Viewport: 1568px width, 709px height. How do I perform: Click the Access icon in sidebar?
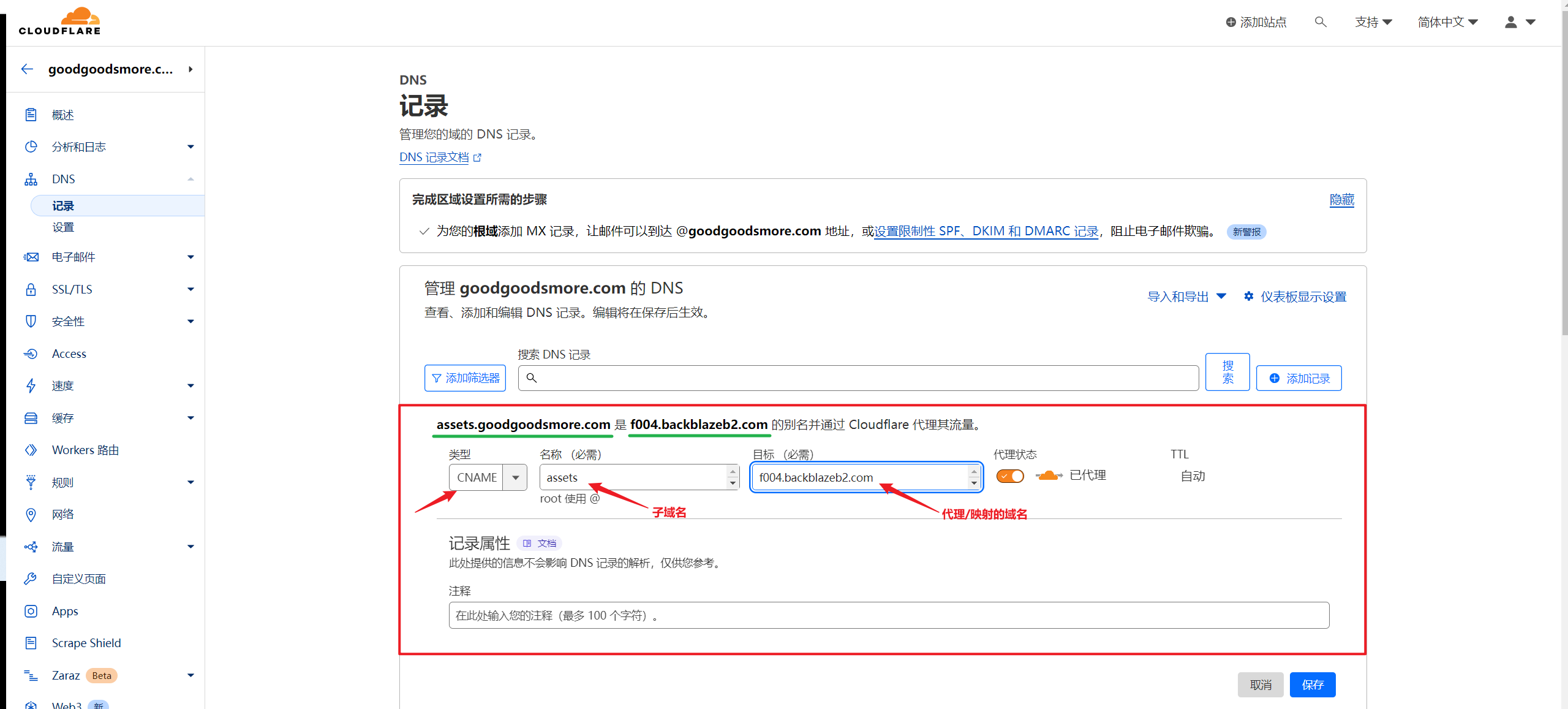click(x=31, y=354)
